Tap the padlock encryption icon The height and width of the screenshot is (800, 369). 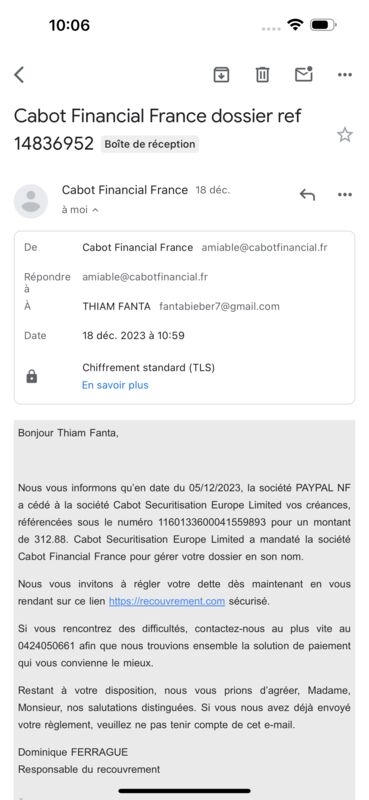pos(32,377)
